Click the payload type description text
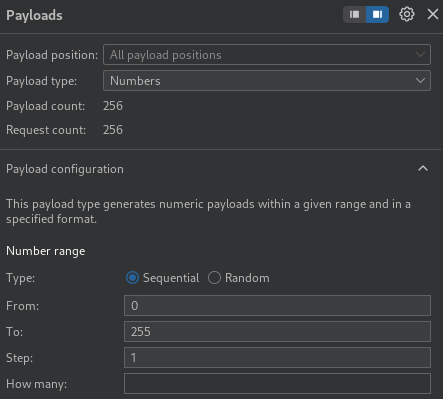Screen dimensions: 443x399 (208, 211)
